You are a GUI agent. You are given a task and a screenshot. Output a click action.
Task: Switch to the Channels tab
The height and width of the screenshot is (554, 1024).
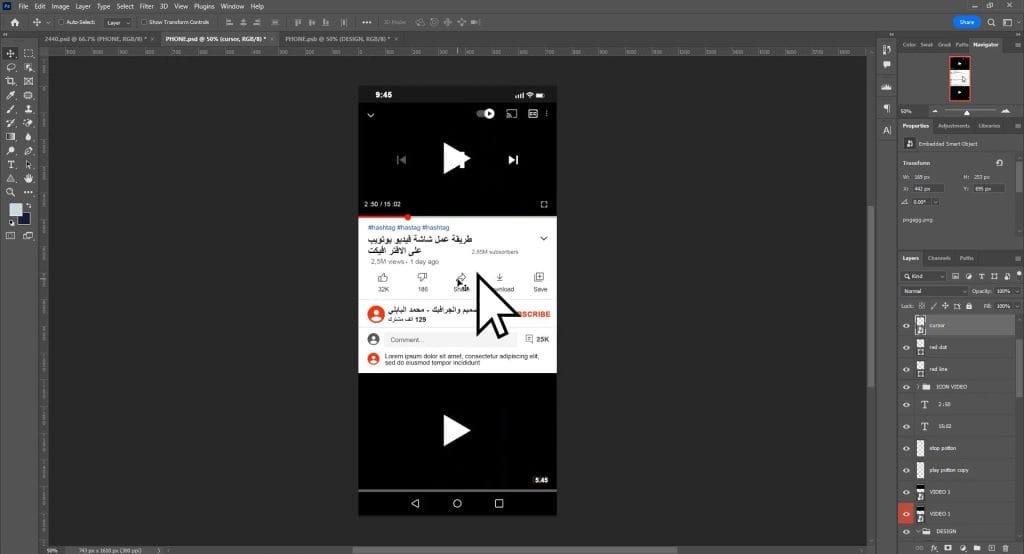point(939,258)
